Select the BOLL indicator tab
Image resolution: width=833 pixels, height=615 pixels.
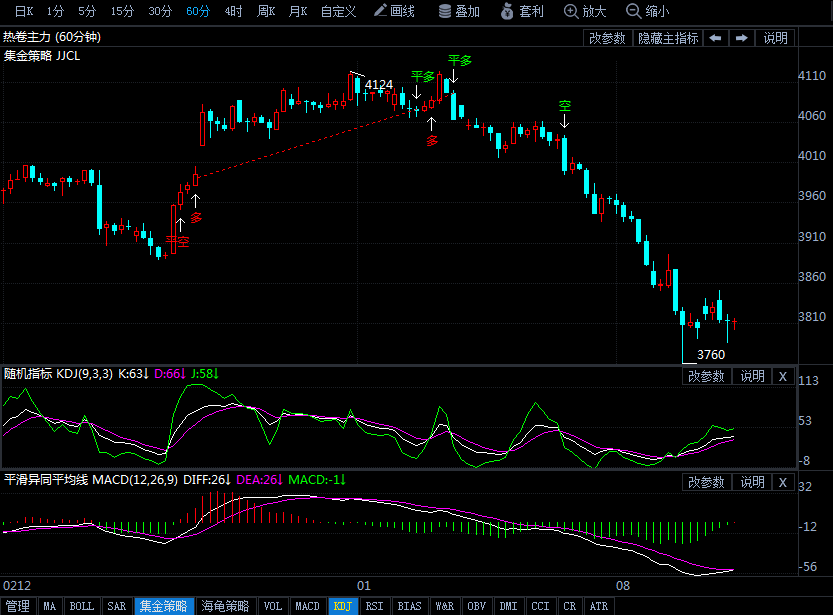coord(82,606)
